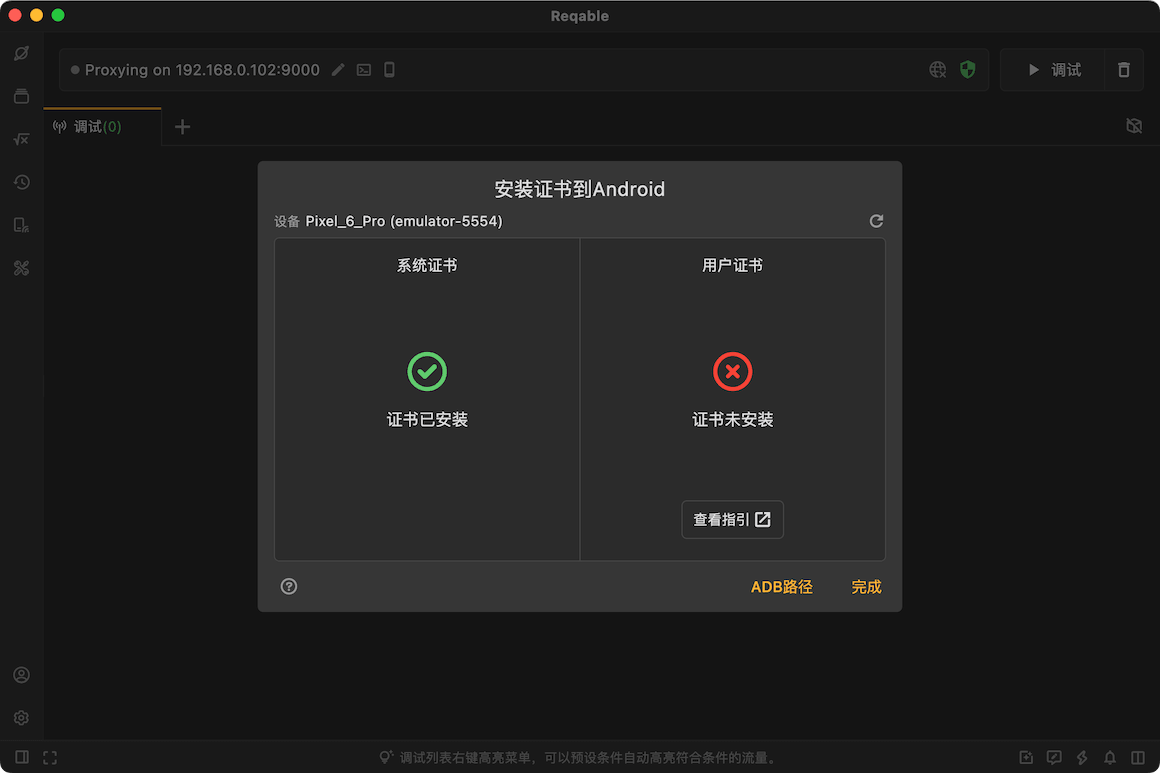
Task: Open the terminal icon next to proxy address
Action: coord(363,70)
